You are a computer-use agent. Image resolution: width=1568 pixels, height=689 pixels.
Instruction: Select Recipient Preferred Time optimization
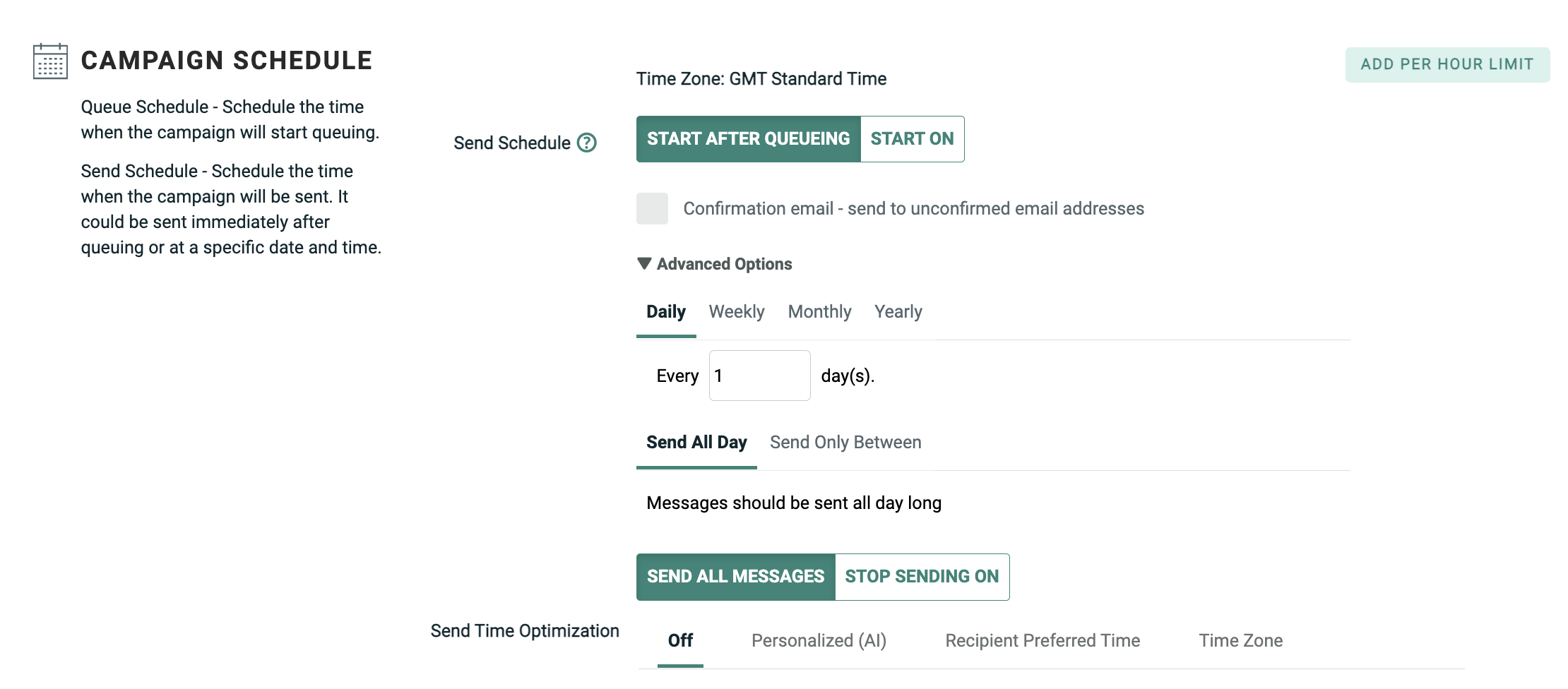click(1043, 641)
